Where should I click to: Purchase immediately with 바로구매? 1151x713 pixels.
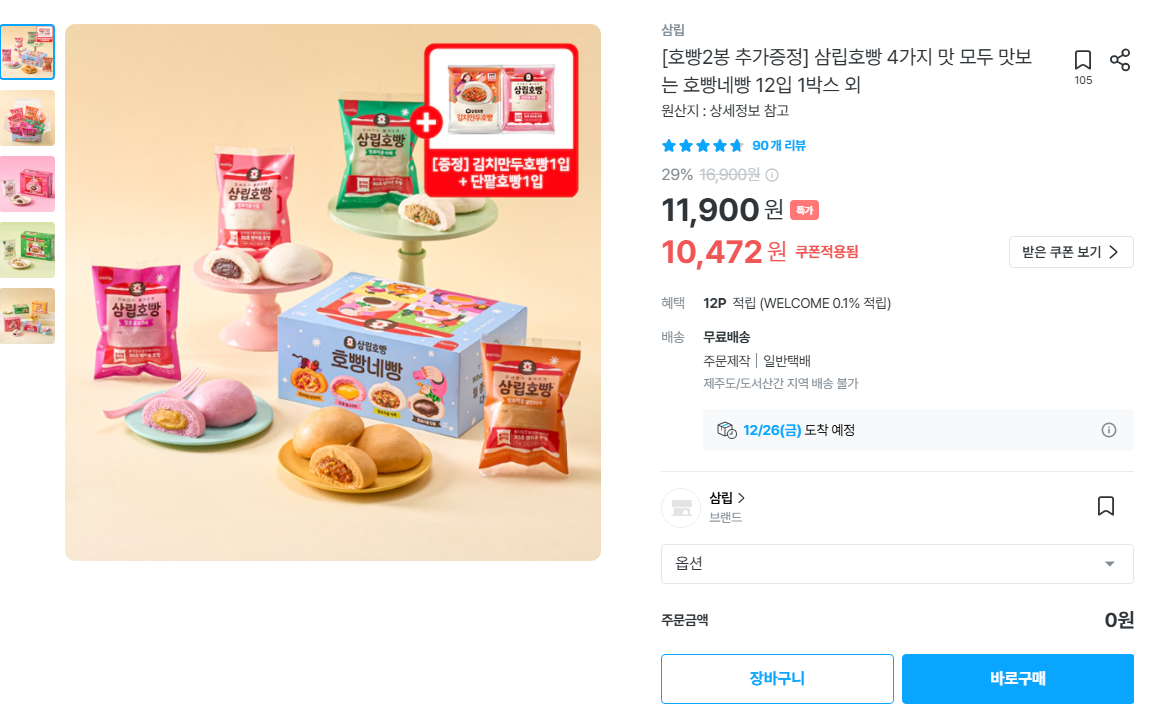pyautogui.click(x=1017, y=678)
